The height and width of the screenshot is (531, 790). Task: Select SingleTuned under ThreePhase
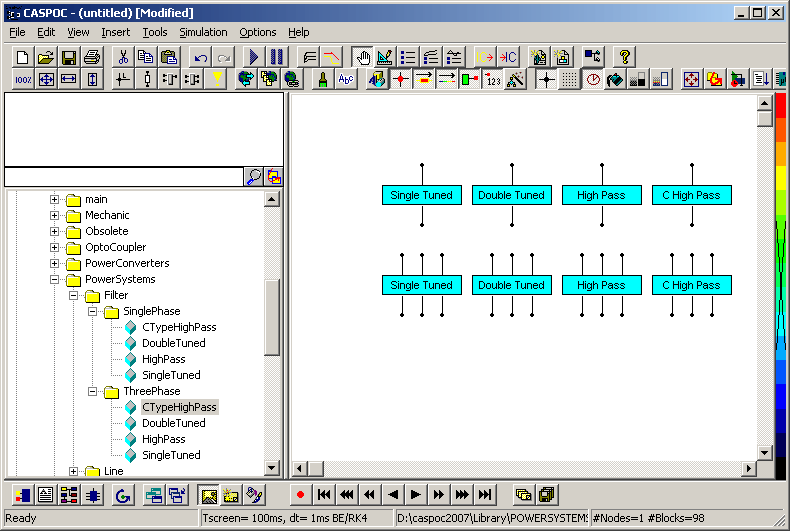click(171, 455)
